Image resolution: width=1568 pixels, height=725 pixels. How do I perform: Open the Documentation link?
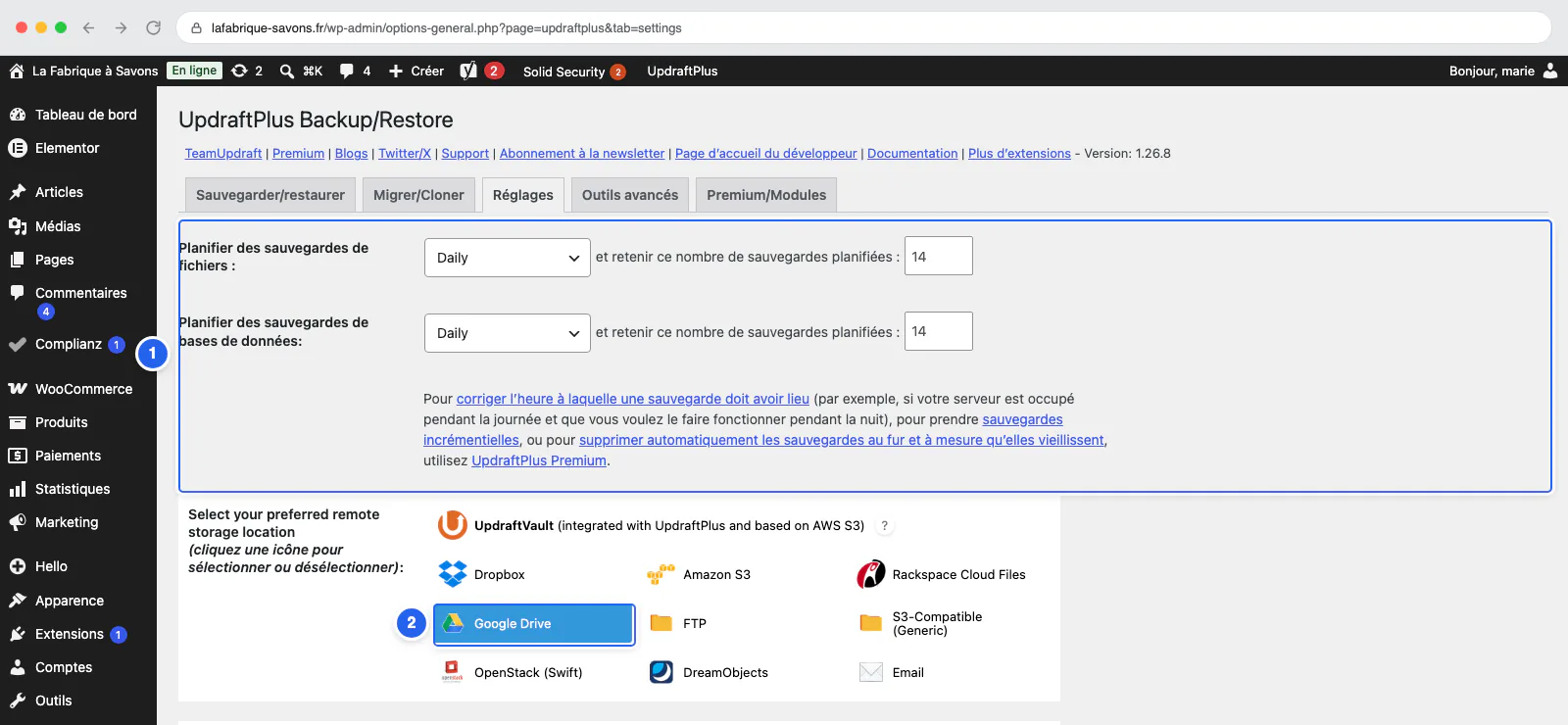[x=912, y=154]
